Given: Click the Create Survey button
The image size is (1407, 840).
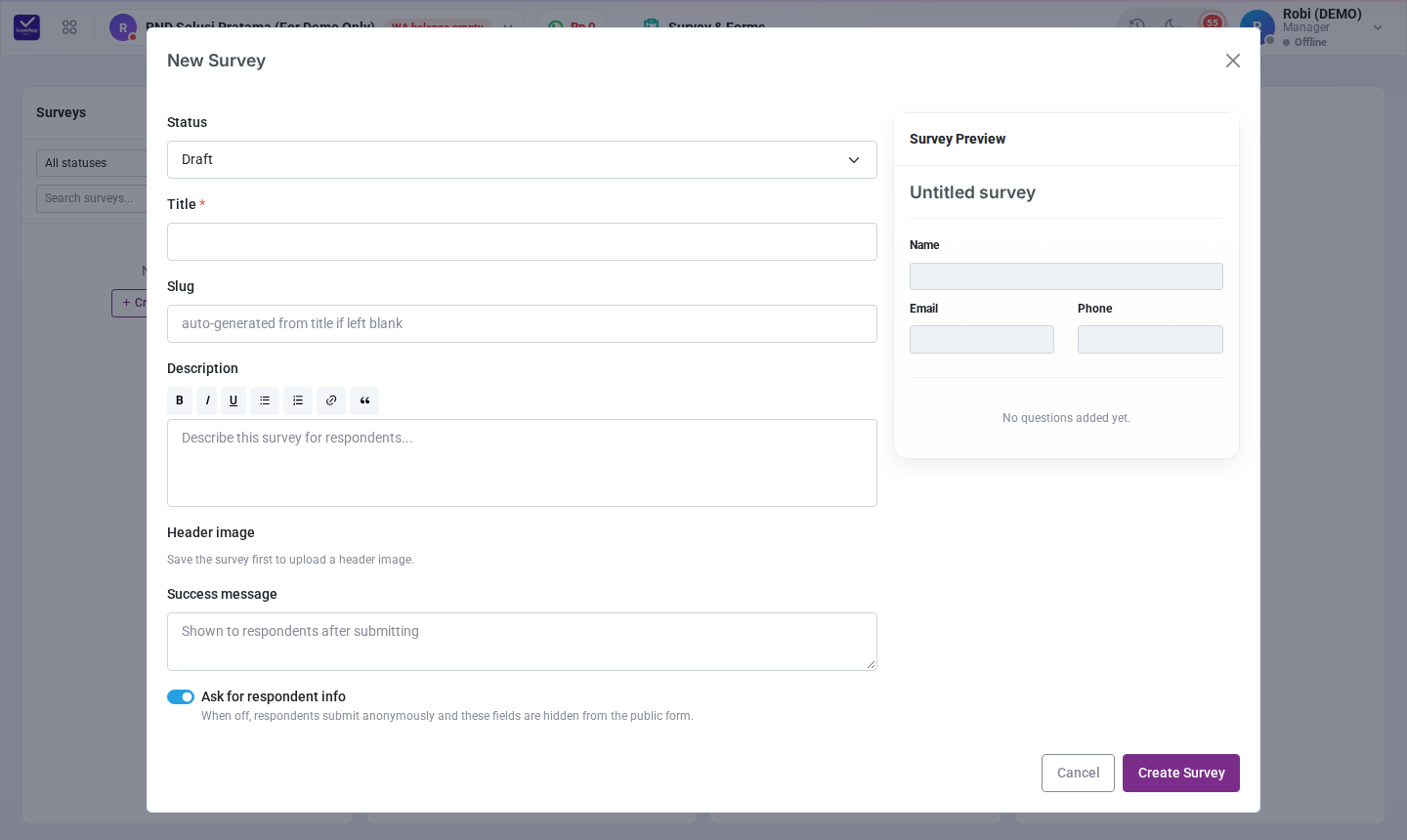Looking at the screenshot, I should pyautogui.click(x=1181, y=773).
